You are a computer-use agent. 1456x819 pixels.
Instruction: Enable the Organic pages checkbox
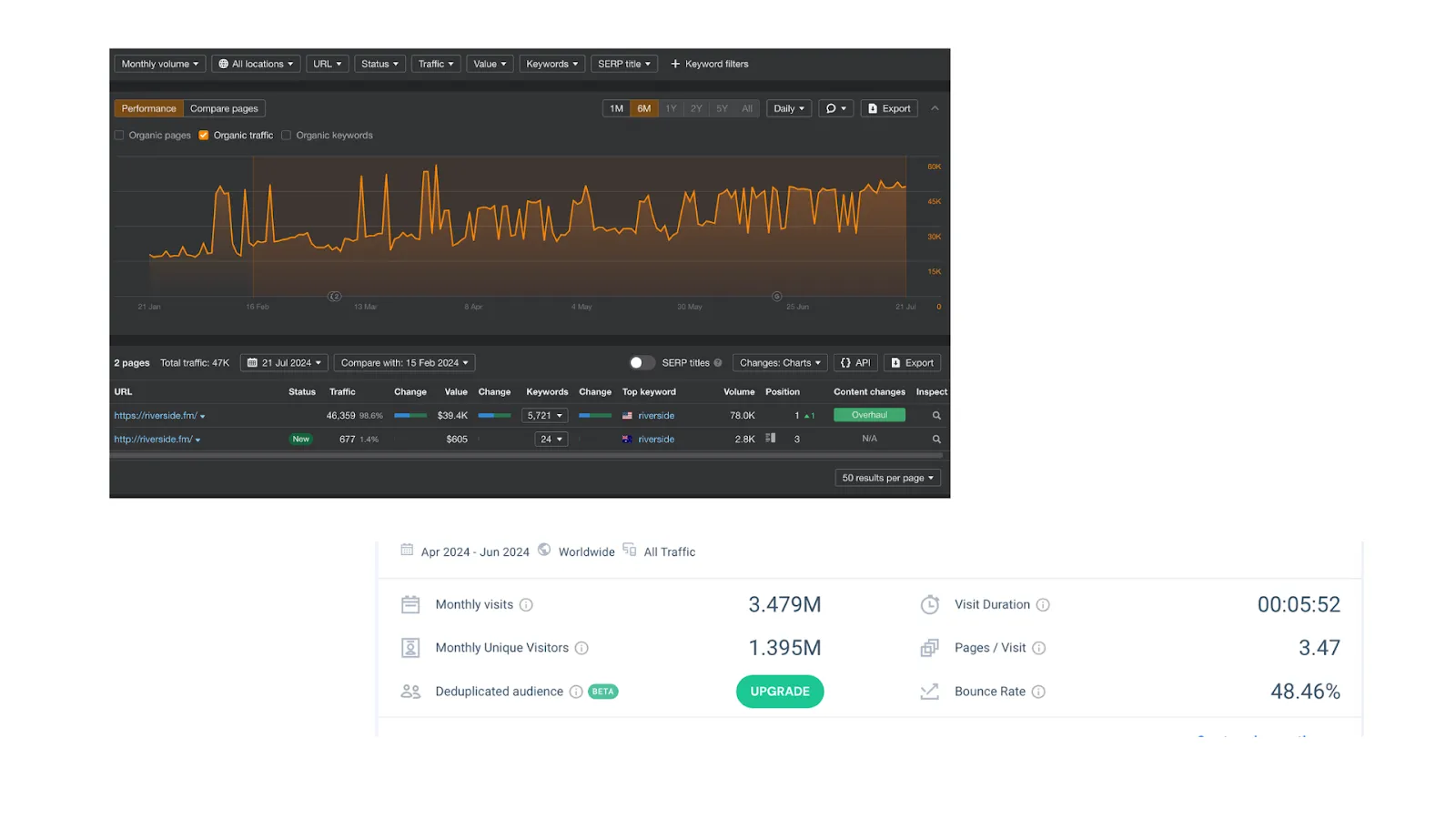tap(119, 136)
